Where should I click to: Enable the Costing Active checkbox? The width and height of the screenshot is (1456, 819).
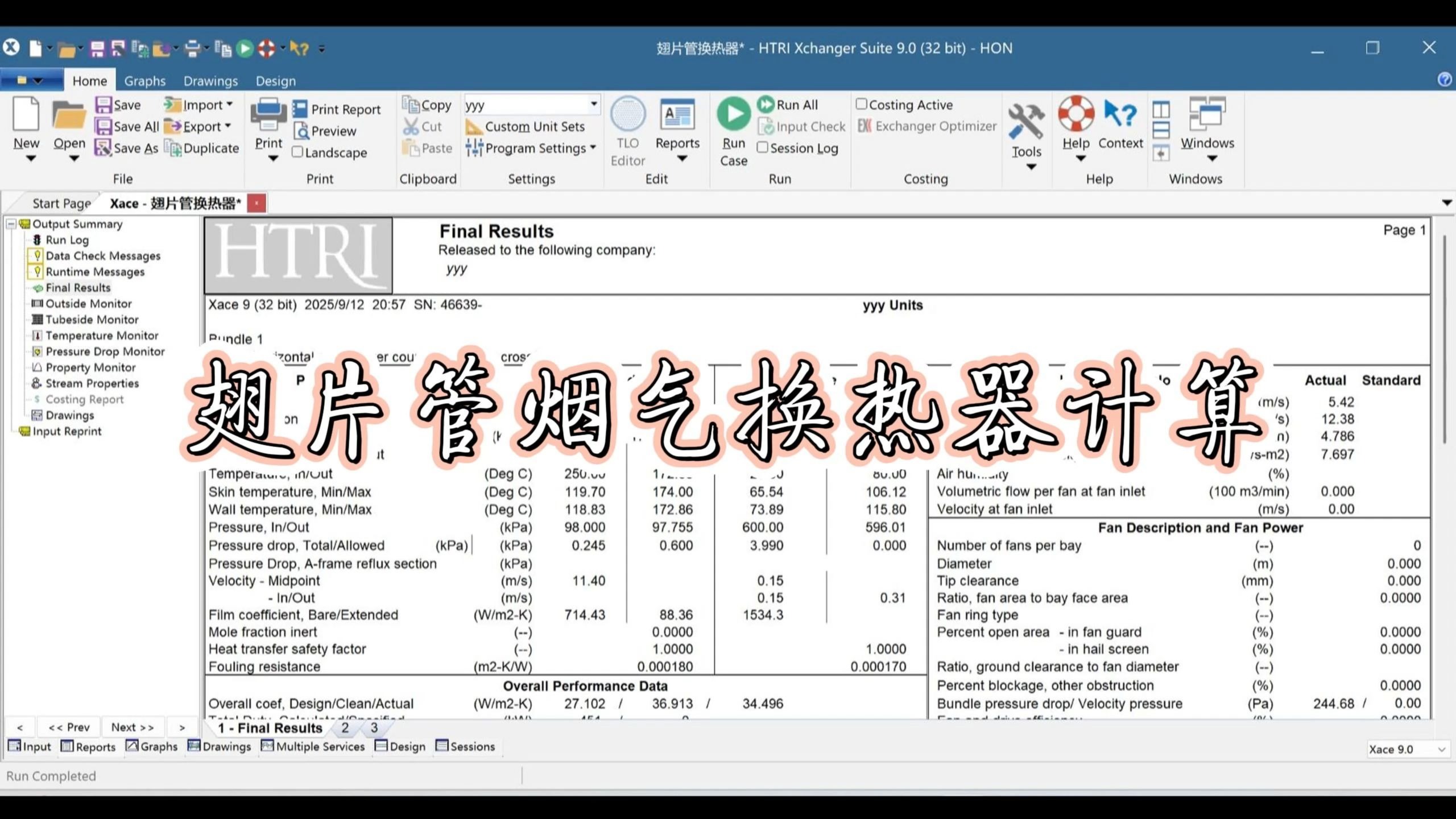coord(861,104)
